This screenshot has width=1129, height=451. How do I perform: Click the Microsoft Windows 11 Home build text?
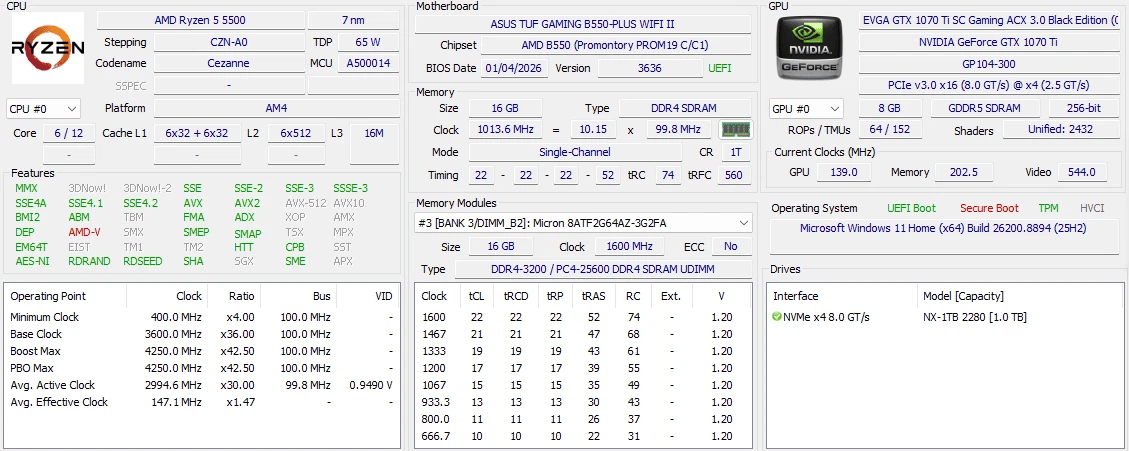point(943,228)
